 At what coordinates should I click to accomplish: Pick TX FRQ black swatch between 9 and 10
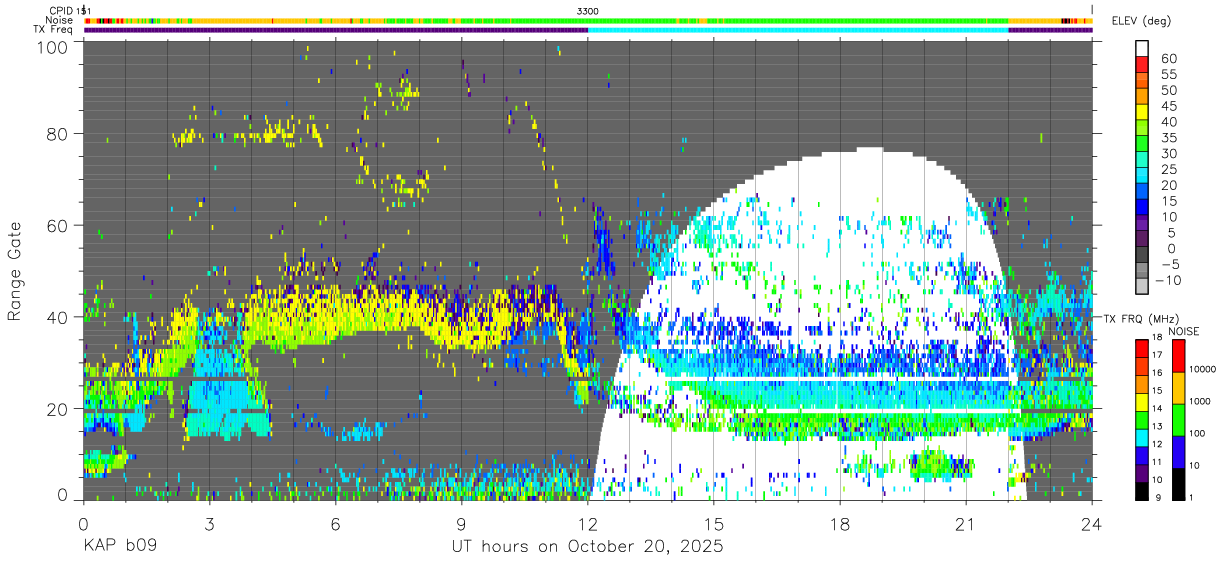(x=1142, y=492)
